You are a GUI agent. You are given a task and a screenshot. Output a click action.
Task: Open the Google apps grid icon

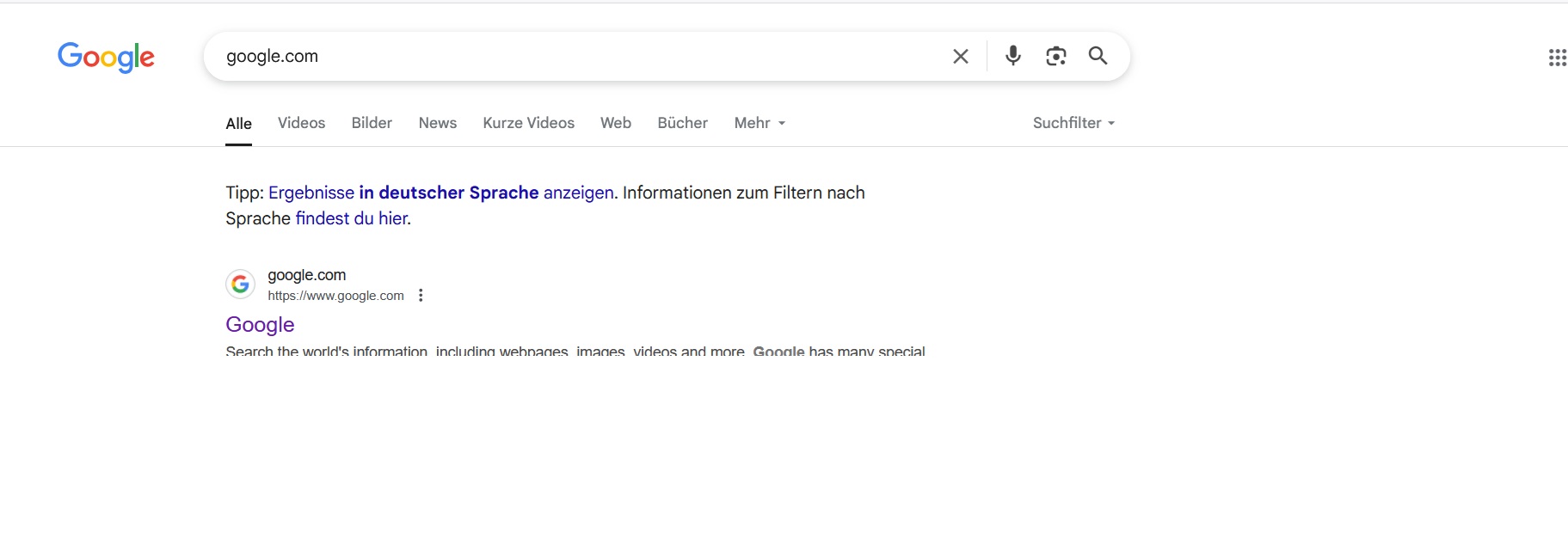click(x=1557, y=58)
